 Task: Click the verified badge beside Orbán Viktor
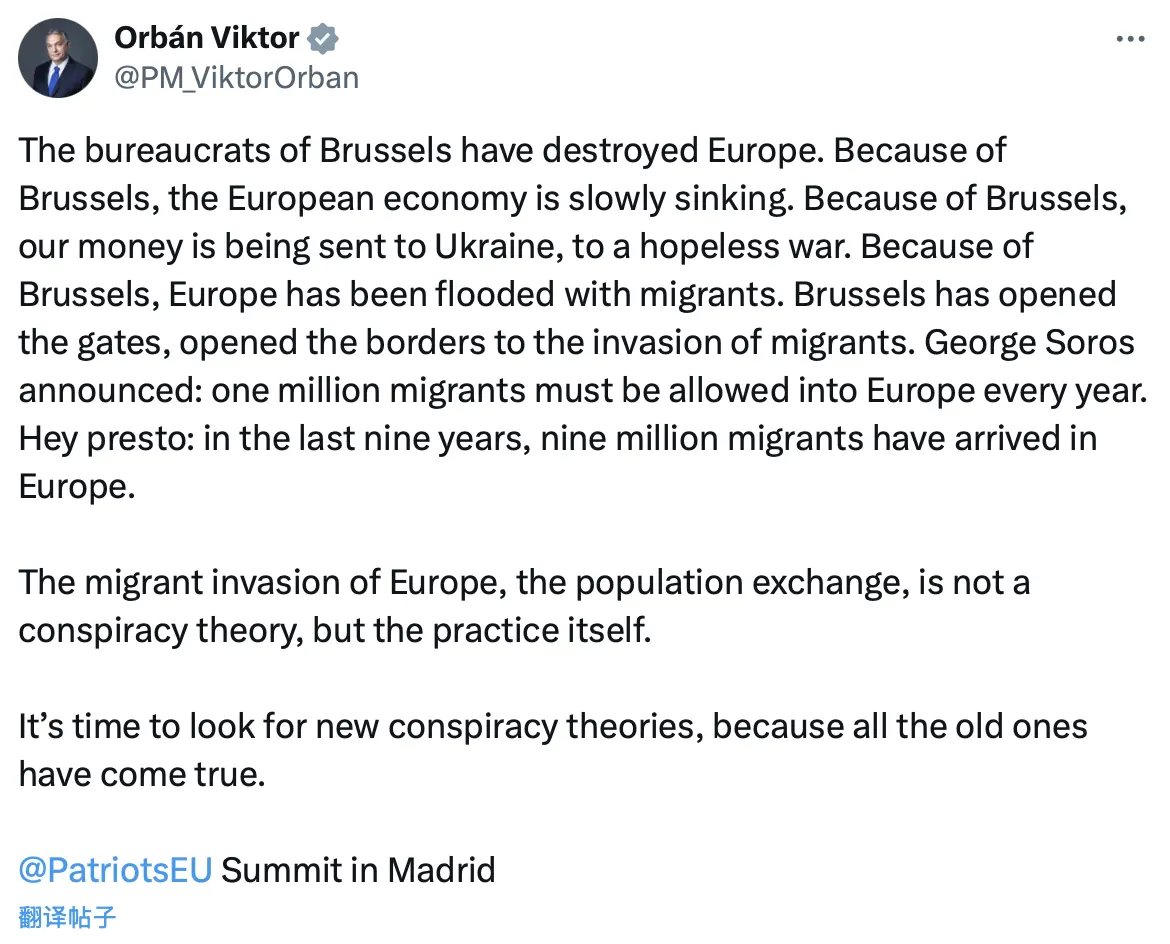(x=323, y=39)
